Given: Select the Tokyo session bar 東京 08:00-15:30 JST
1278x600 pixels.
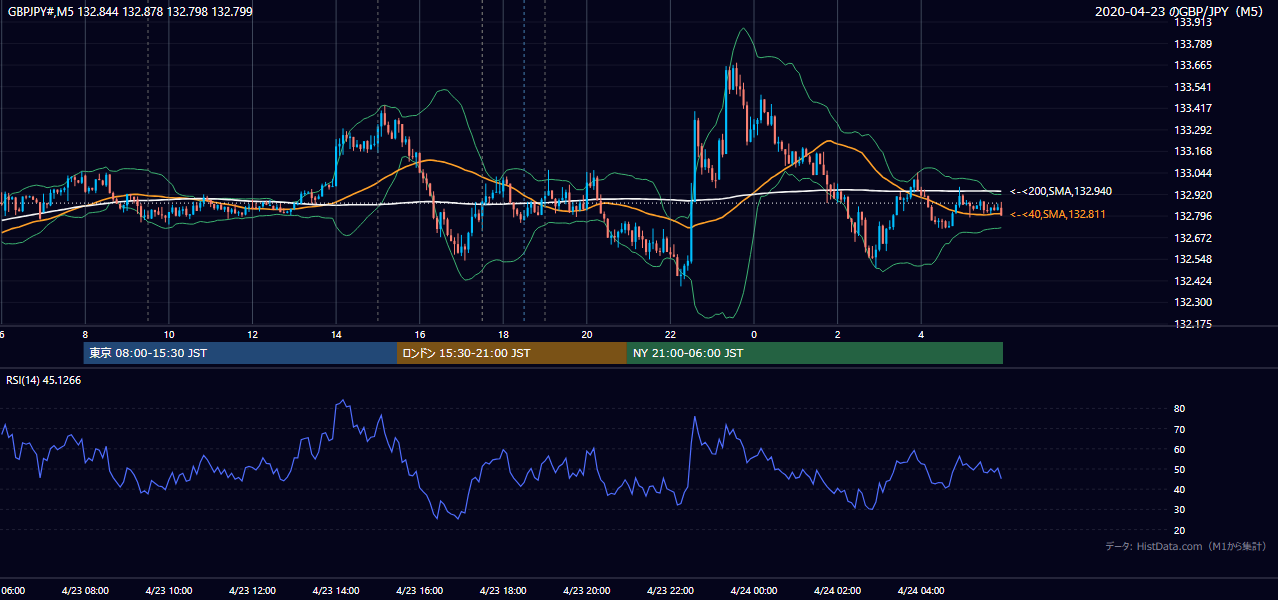Looking at the screenshot, I should (240, 353).
